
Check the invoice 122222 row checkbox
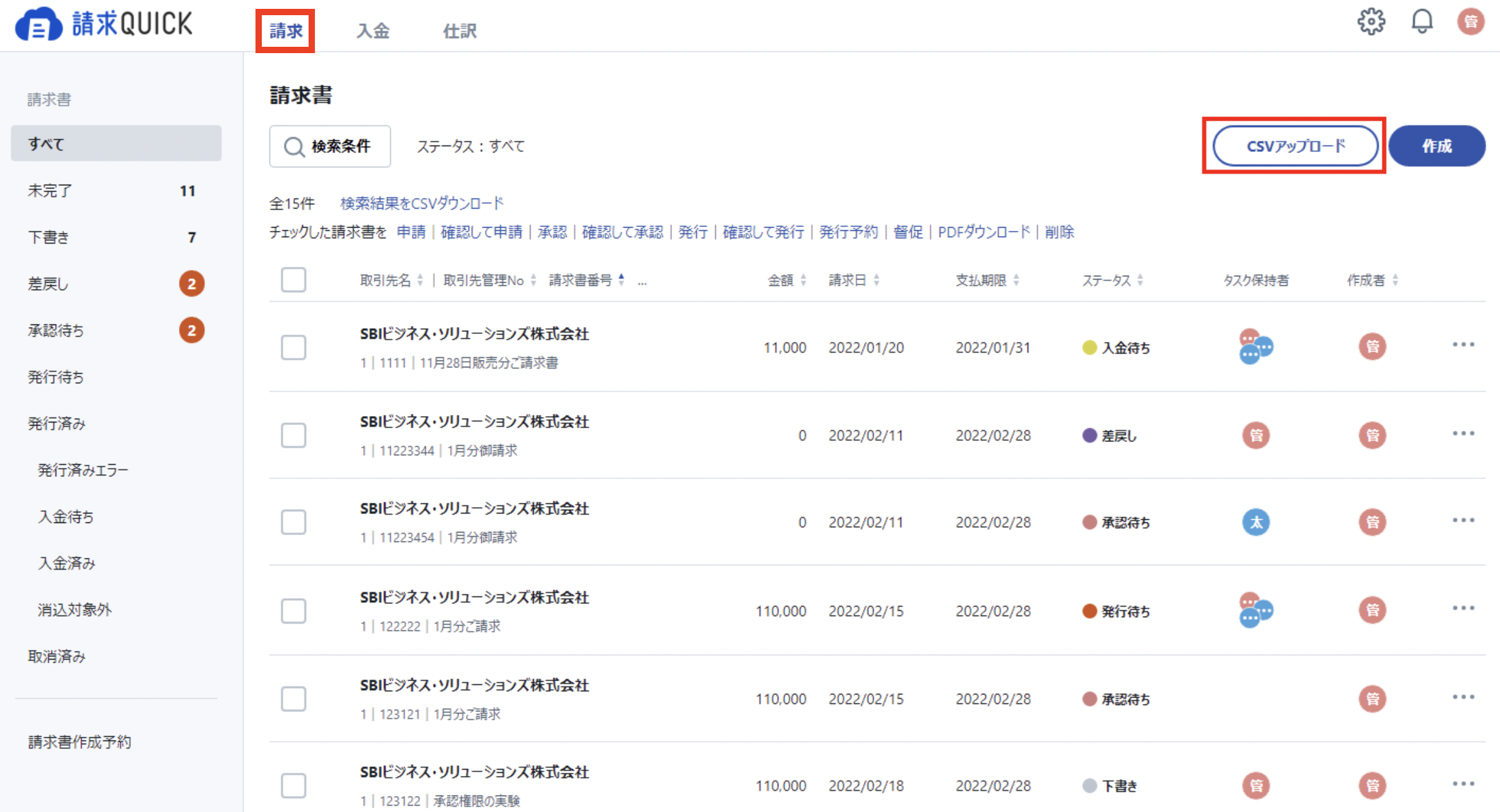293,611
